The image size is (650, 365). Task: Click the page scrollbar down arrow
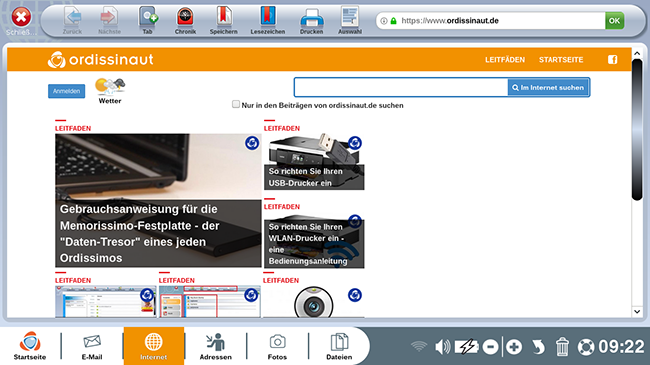pyautogui.click(x=637, y=311)
